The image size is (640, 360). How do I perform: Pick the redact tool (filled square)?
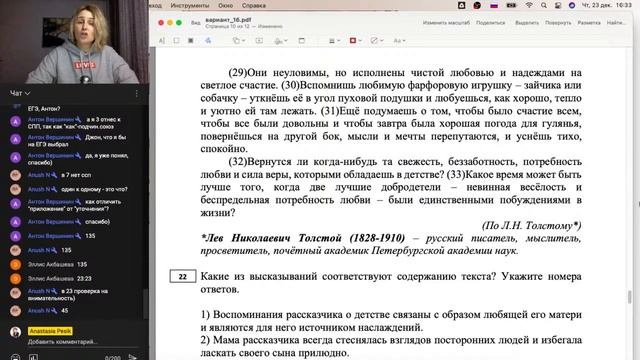coord(191,40)
